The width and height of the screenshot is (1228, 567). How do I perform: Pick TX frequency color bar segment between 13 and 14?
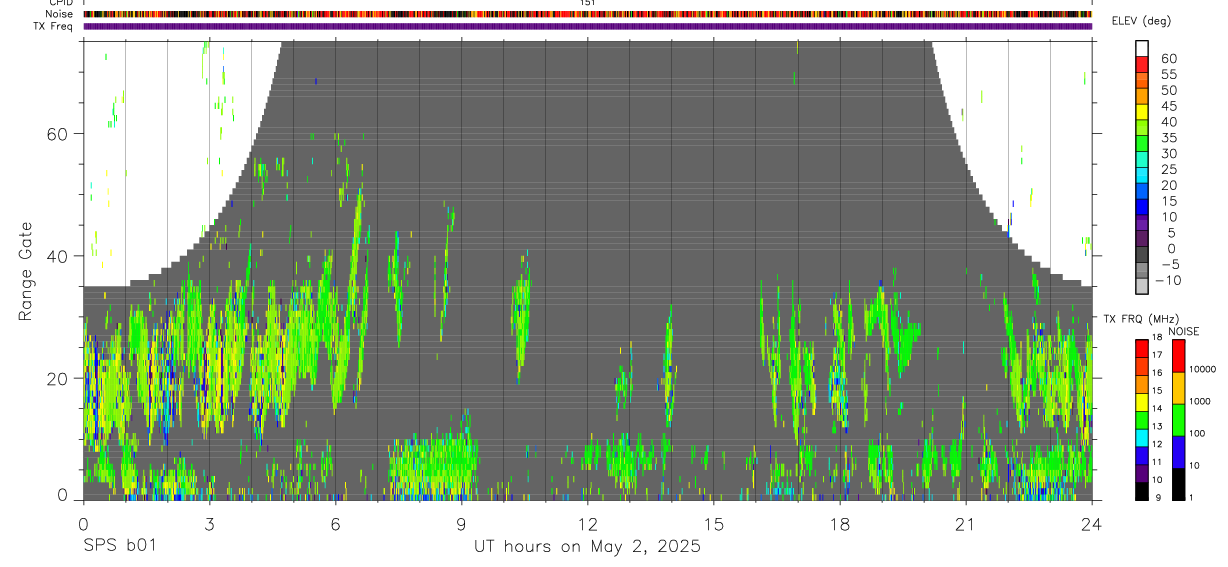pyautogui.click(x=1141, y=420)
